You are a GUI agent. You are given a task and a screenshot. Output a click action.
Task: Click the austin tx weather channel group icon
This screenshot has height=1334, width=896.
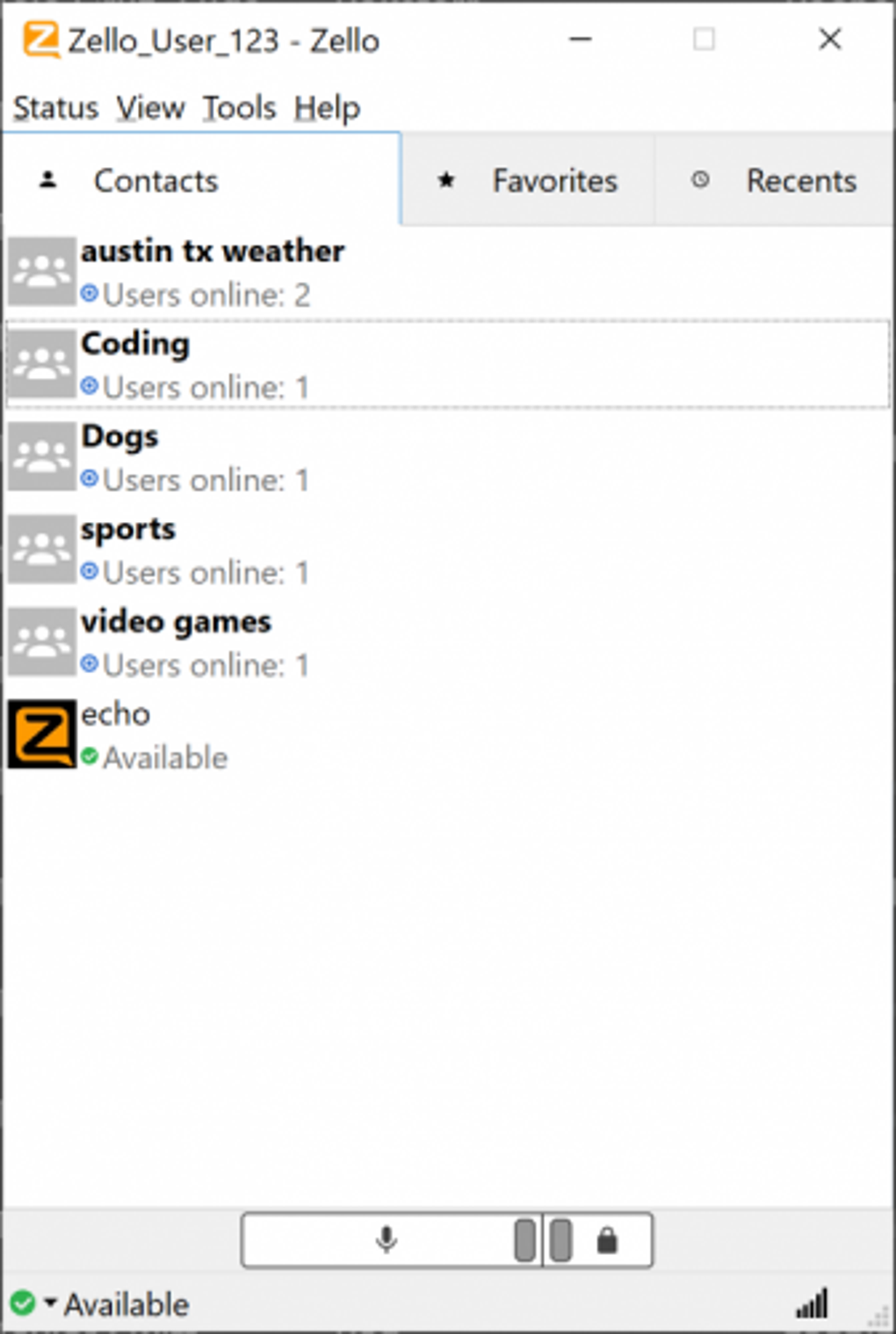pos(42,272)
